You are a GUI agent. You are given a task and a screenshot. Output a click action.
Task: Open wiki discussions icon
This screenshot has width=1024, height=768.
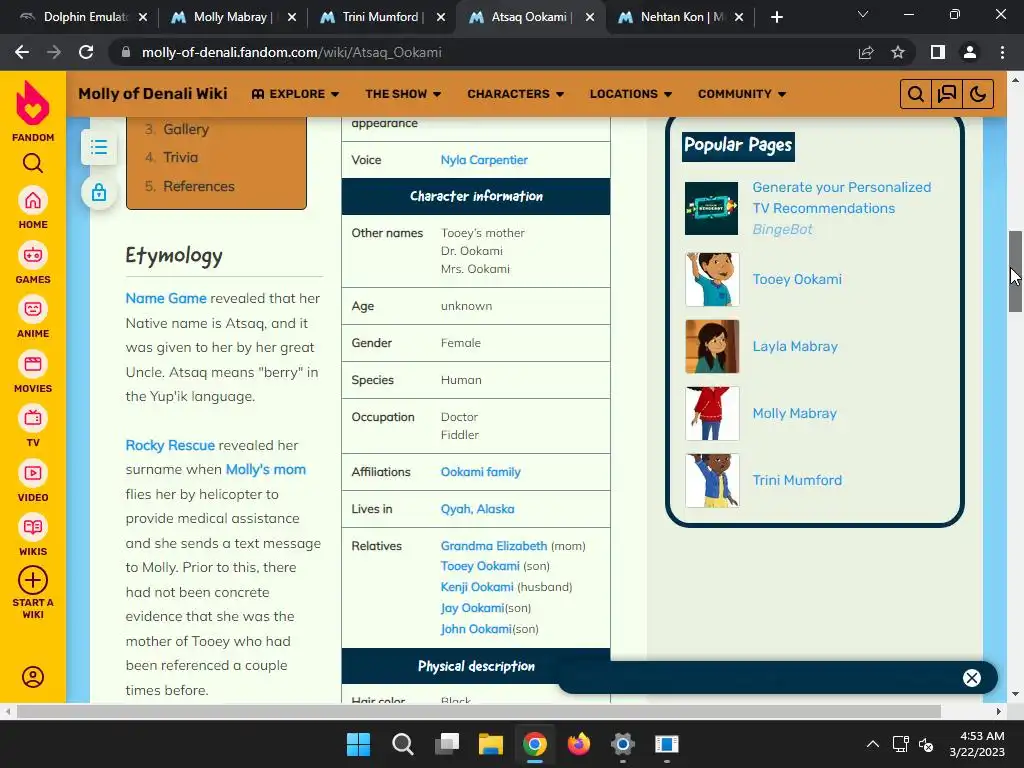(x=947, y=94)
